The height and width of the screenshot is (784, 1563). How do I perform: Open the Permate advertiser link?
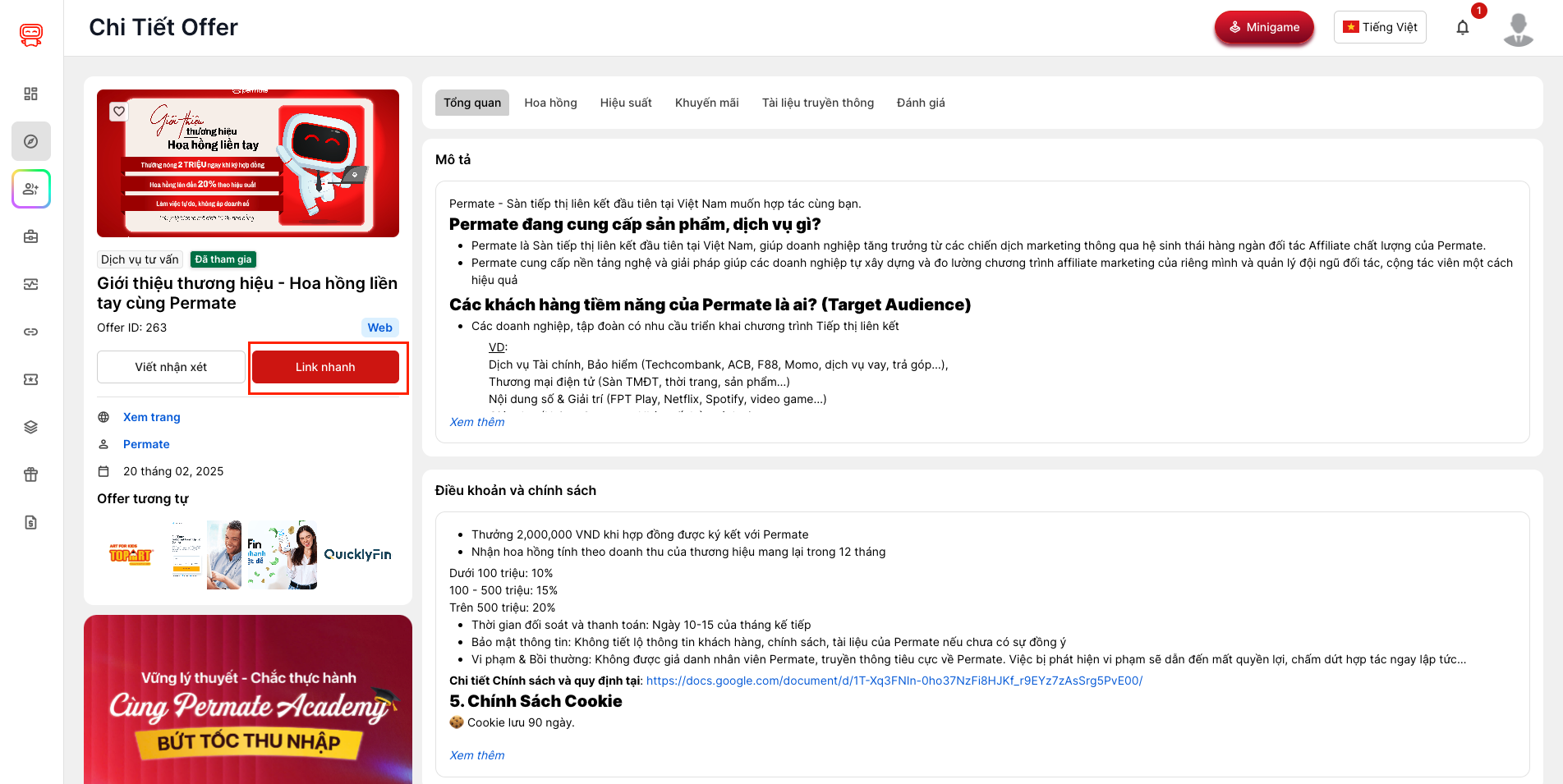(x=146, y=444)
